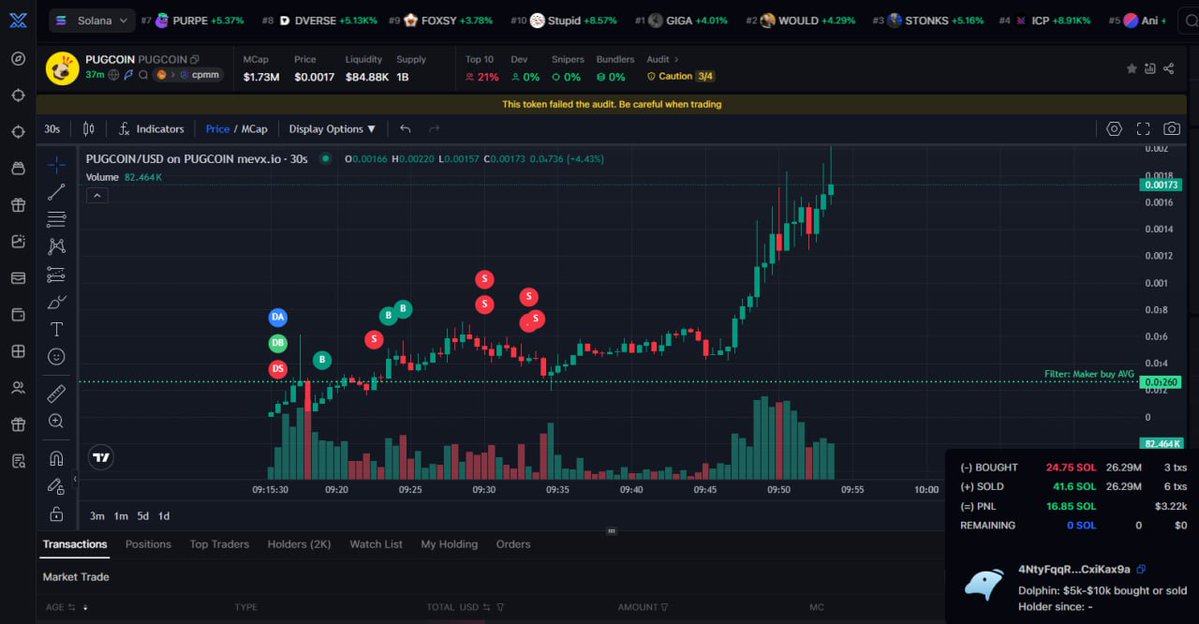Enter fullscreen chart mode
The height and width of the screenshot is (624, 1199).
tap(1143, 128)
